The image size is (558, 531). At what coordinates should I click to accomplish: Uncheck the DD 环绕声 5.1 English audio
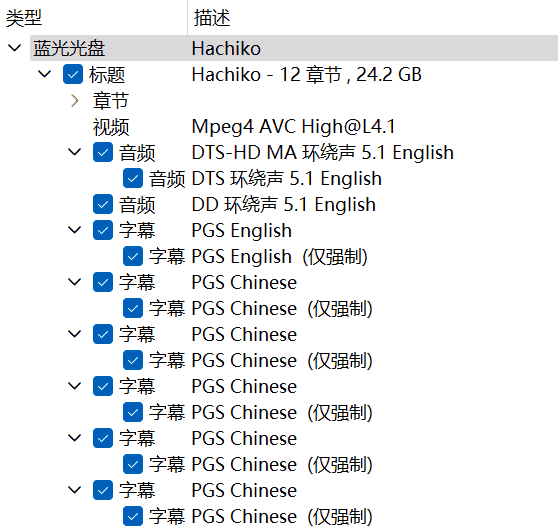[103, 204]
